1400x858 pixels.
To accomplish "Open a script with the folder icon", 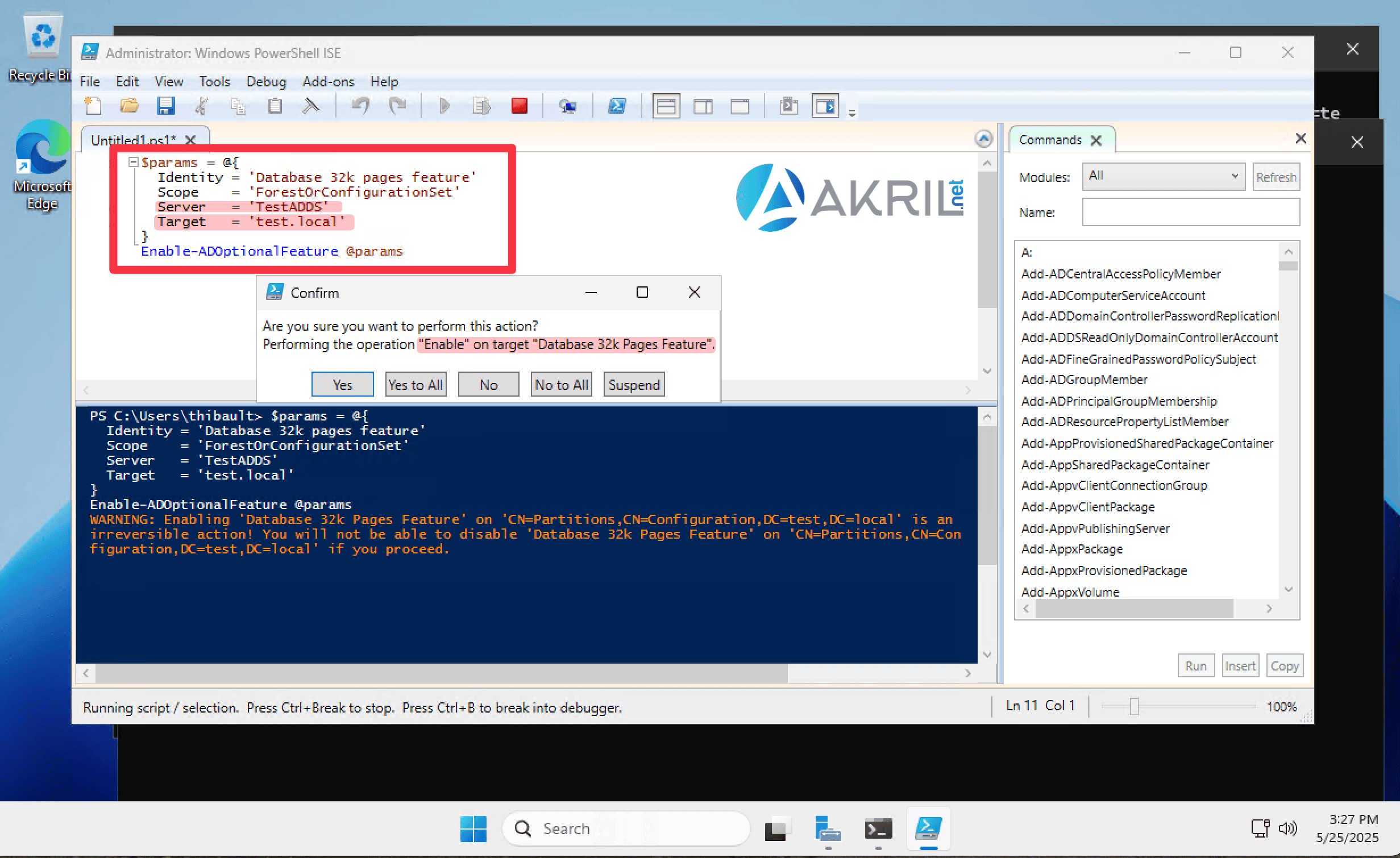I will pos(130,106).
